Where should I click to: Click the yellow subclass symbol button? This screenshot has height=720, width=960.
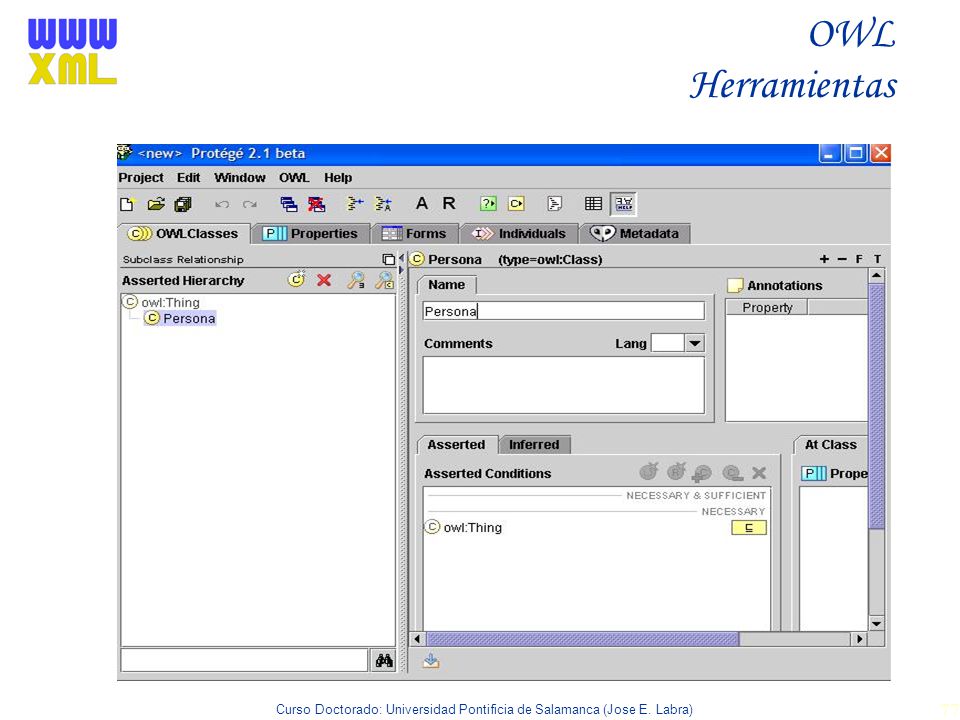tap(749, 528)
